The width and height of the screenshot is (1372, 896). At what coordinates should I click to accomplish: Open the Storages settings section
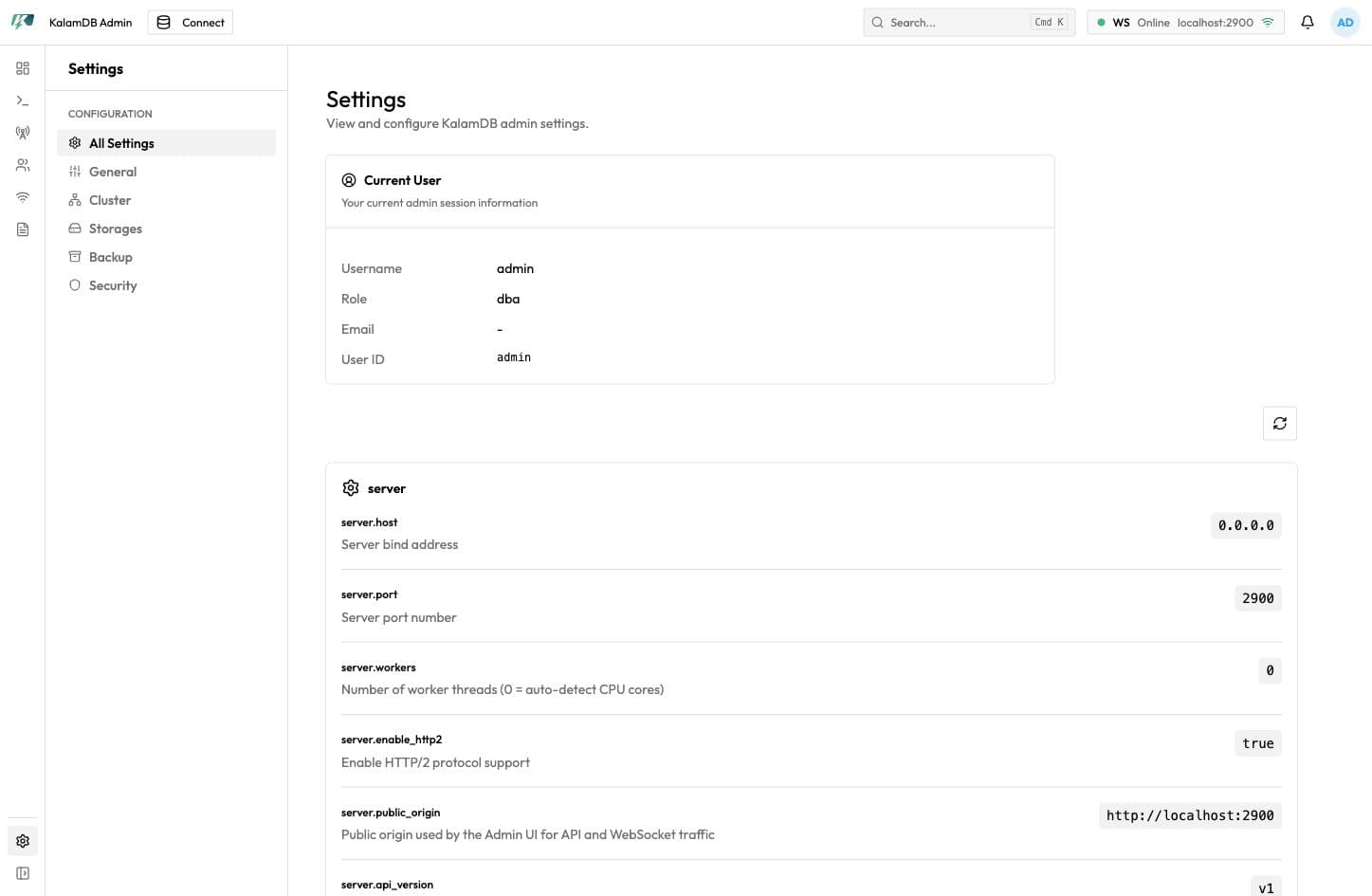pos(167,229)
